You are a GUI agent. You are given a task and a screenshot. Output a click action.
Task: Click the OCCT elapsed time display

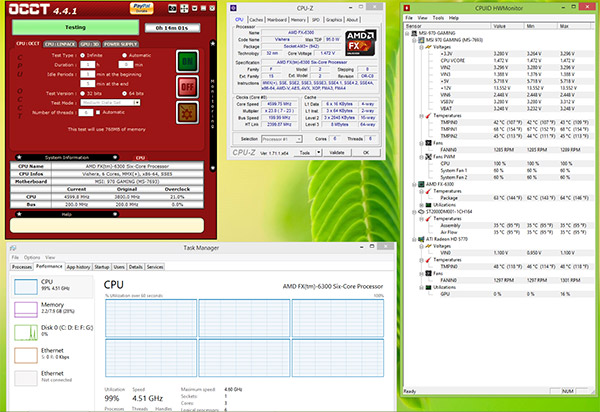[x=172, y=28]
